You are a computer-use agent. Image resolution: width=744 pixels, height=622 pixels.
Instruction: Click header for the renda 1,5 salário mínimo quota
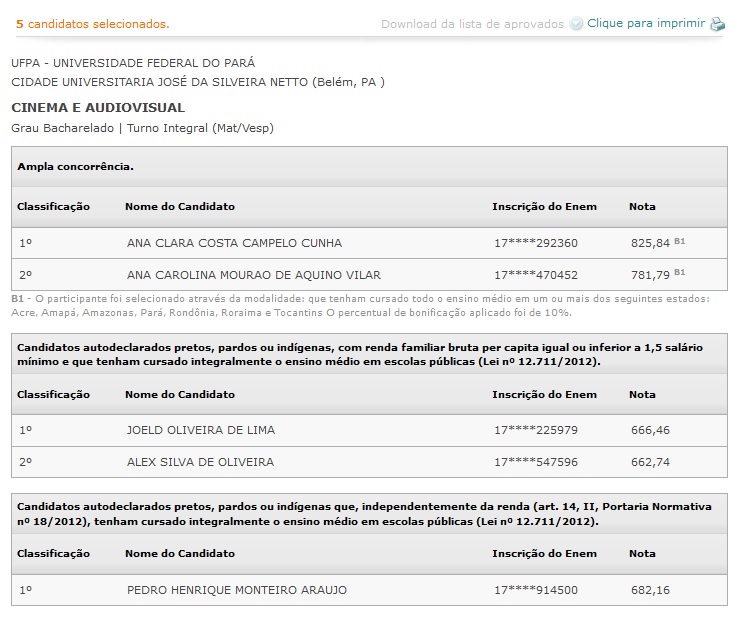369,354
